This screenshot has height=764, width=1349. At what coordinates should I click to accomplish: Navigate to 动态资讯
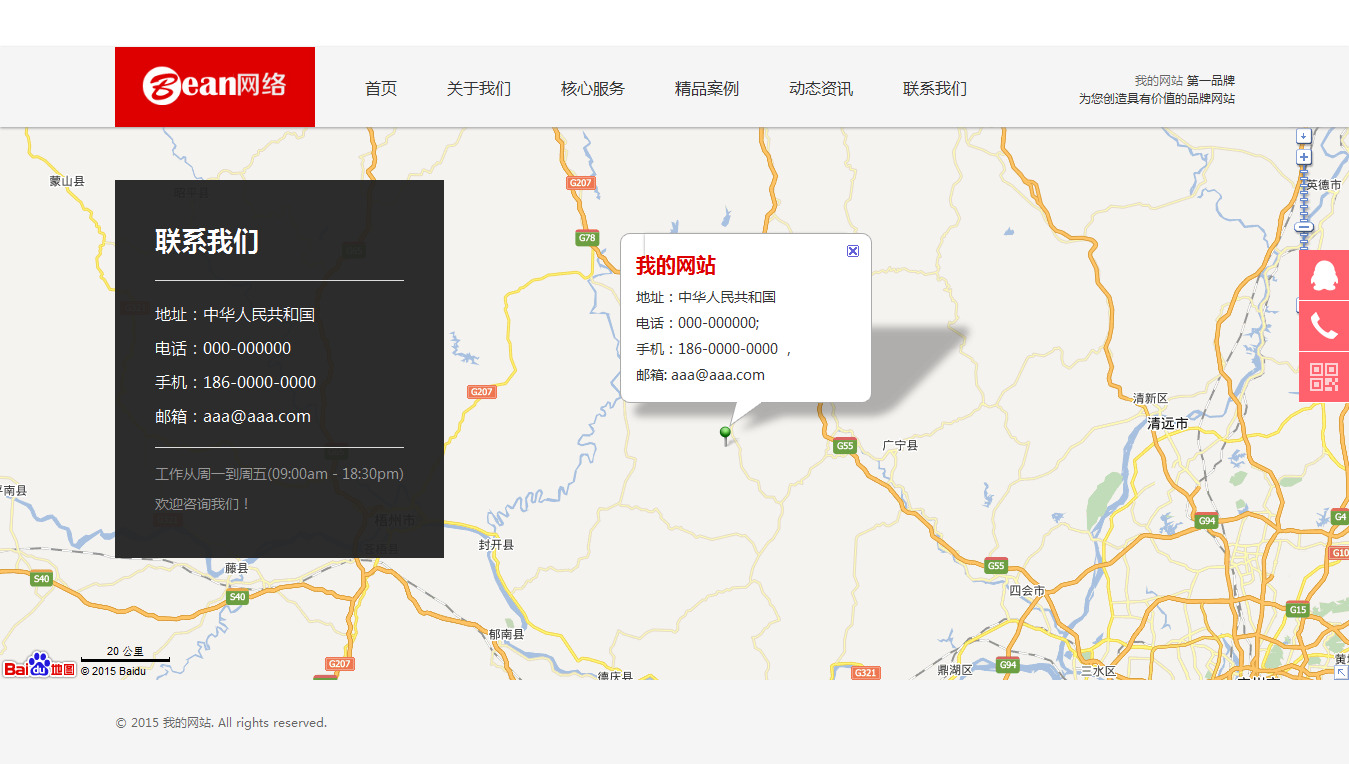(x=820, y=89)
